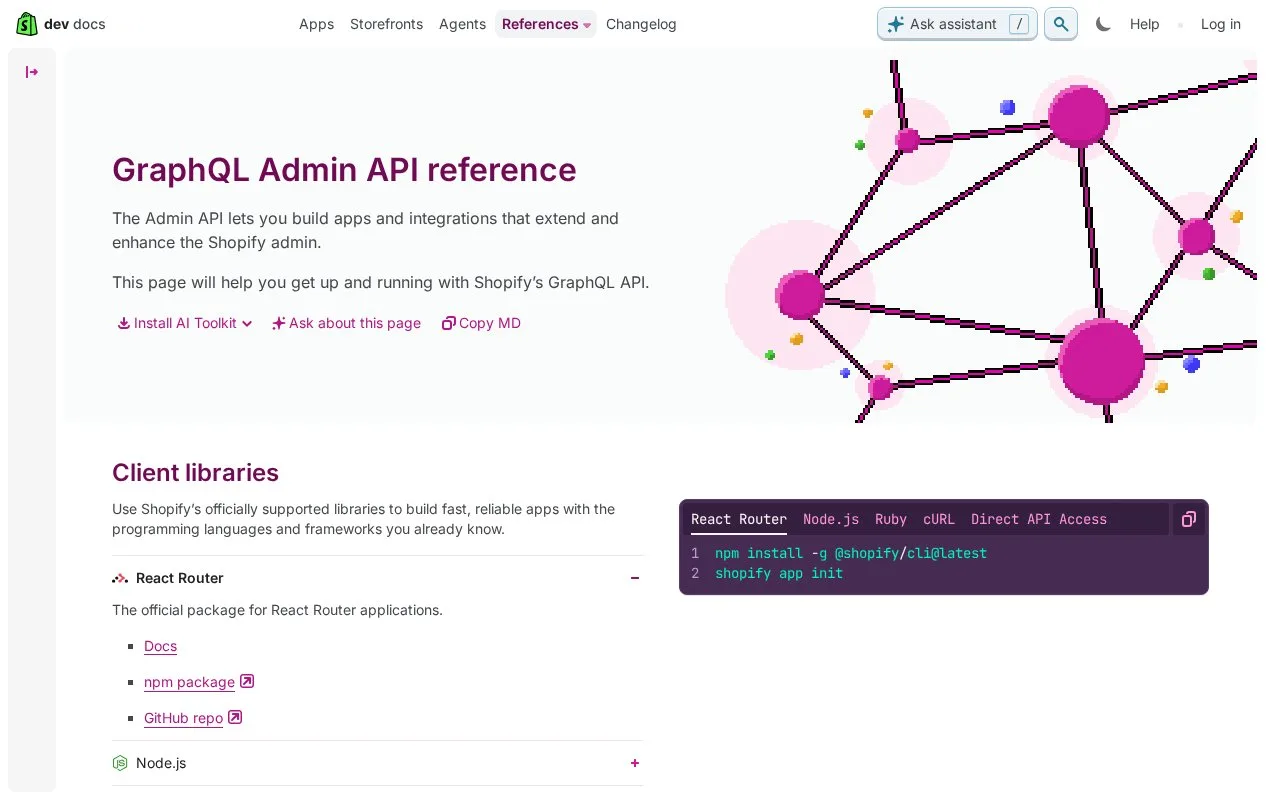This screenshot has height=800, width=1280.
Task: Open search with the magnifier icon
Action: [x=1061, y=24]
